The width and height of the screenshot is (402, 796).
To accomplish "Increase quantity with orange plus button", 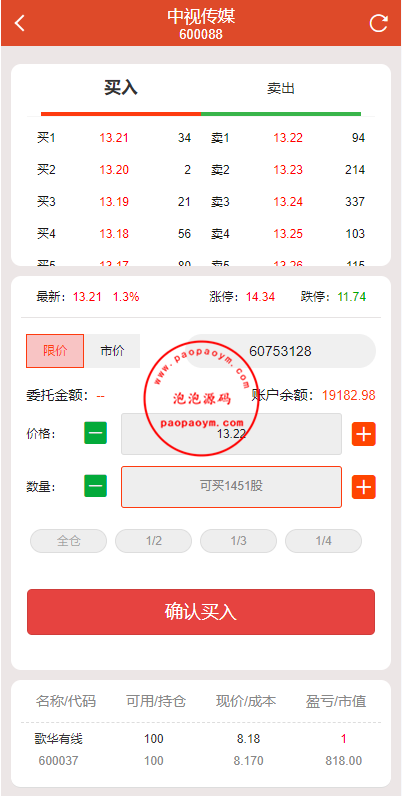I will click(364, 487).
